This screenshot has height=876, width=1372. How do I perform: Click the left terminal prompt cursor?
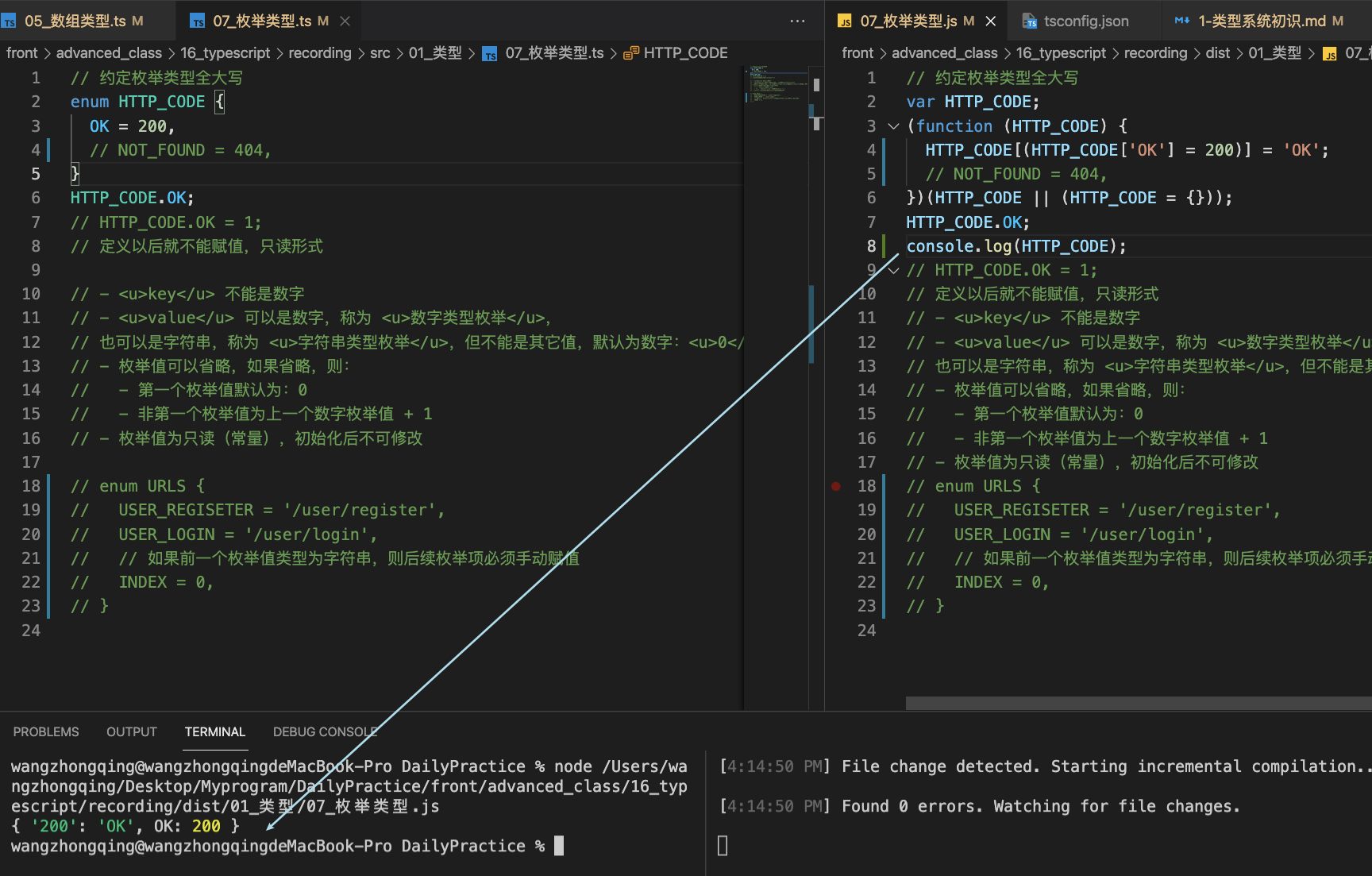pos(559,846)
